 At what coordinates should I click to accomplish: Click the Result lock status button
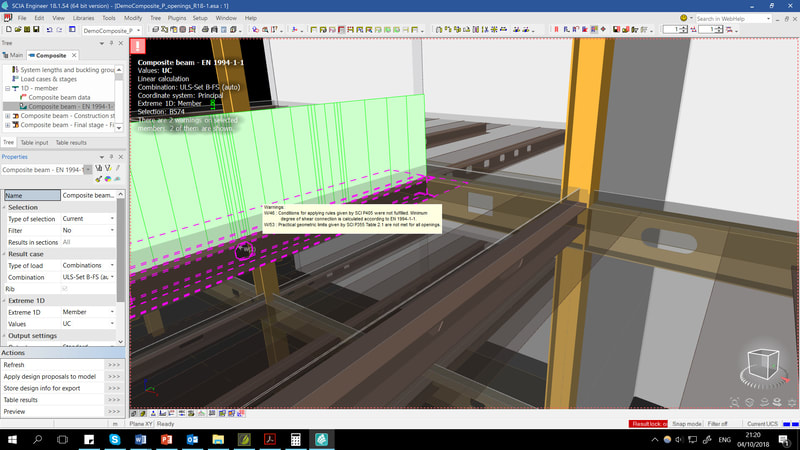[648, 424]
